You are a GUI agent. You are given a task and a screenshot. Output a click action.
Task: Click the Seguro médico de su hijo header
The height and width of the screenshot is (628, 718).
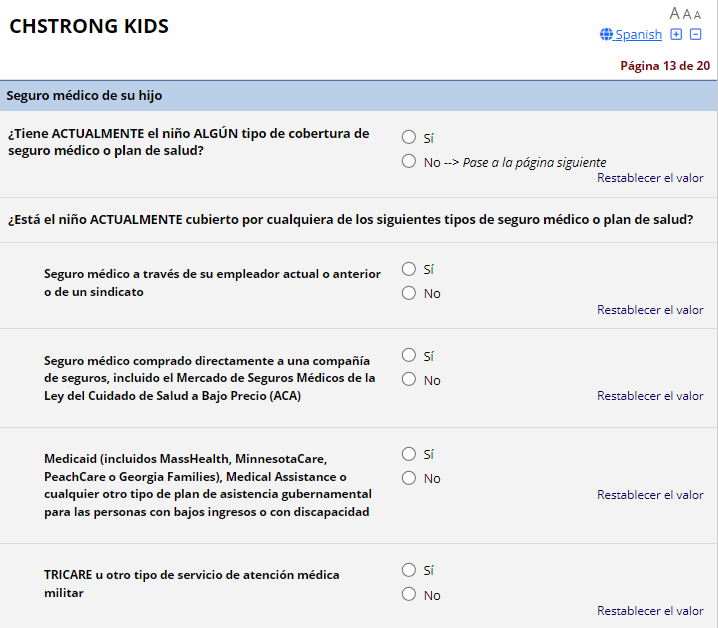84,96
